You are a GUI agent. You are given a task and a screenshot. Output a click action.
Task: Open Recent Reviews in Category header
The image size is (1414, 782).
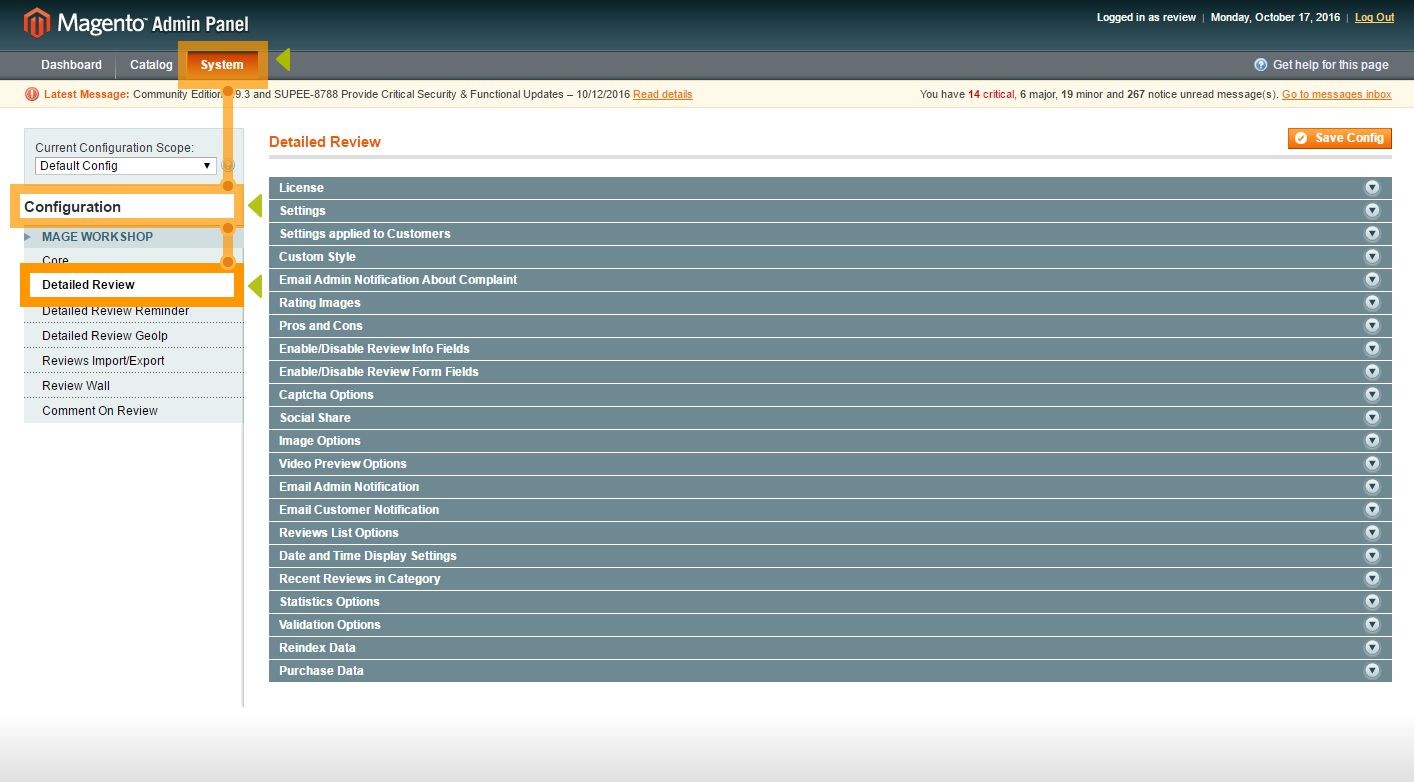coord(830,579)
